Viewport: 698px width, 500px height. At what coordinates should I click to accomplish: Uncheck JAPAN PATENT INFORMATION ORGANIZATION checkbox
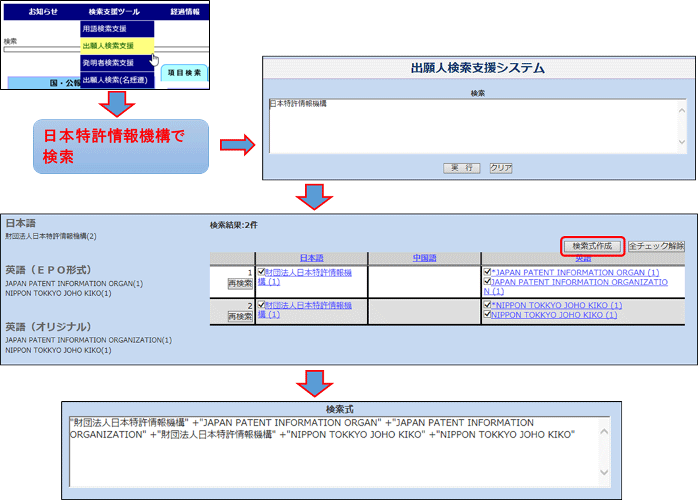pyautogui.click(x=487, y=281)
